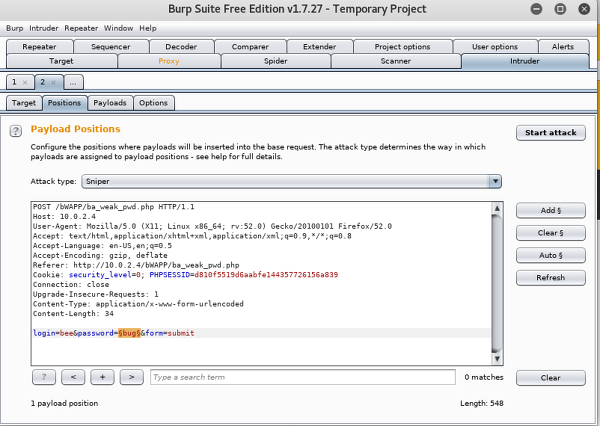Screen dimensions: 600x426
Task: Switch to the Extender tab
Action: 320,47
